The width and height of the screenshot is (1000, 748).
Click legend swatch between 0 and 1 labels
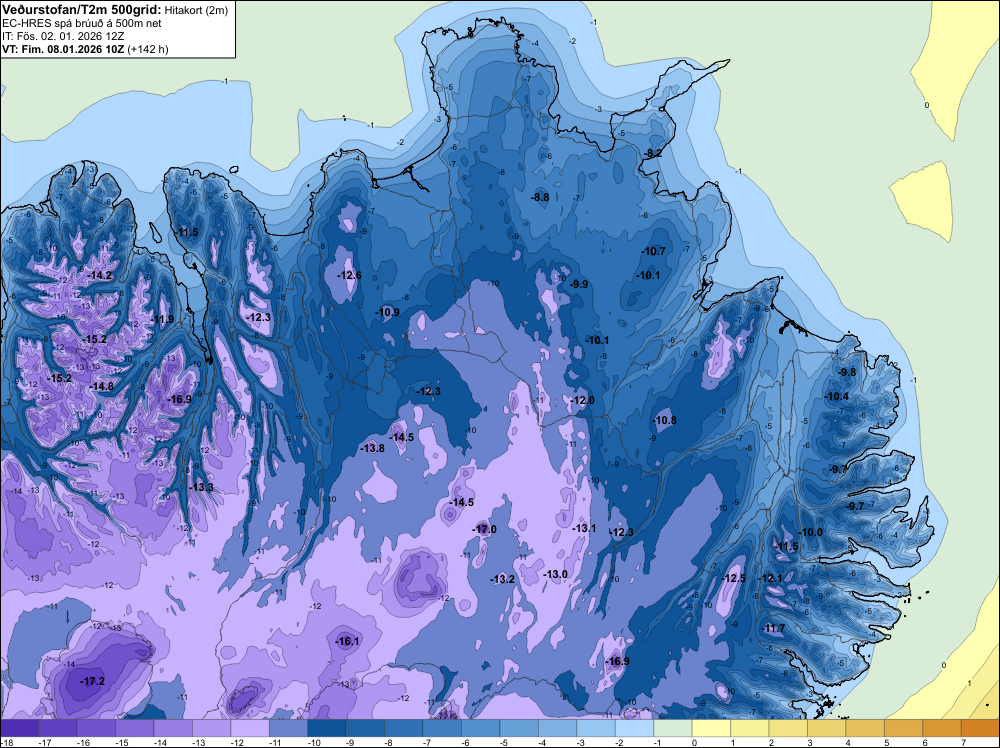[x=711, y=728]
